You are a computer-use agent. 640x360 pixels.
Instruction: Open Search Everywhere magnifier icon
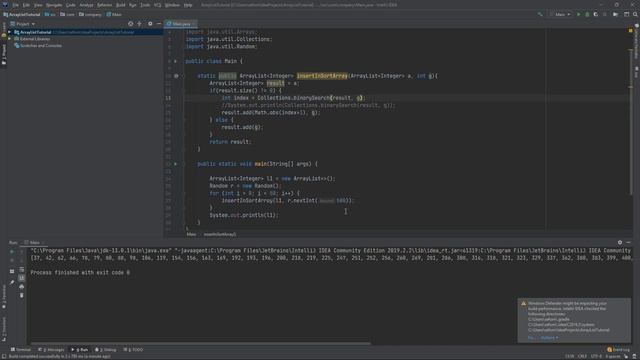coord(635,14)
